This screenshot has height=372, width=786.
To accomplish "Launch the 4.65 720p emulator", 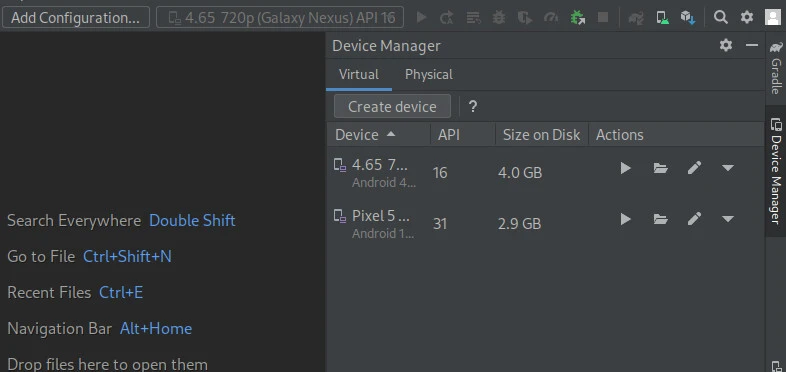I will (x=626, y=168).
